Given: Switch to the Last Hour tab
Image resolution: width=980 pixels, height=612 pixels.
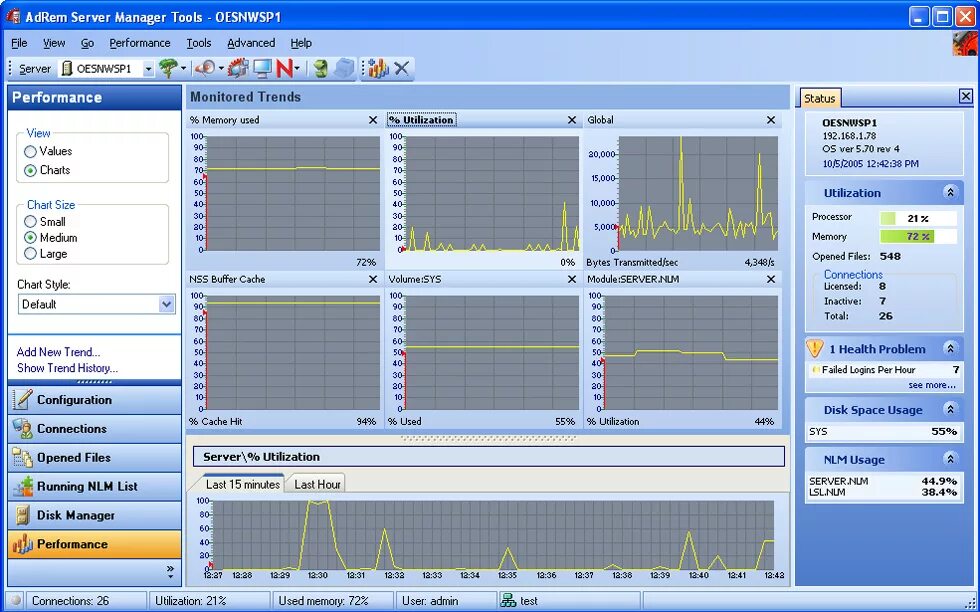Looking at the screenshot, I should [318, 484].
